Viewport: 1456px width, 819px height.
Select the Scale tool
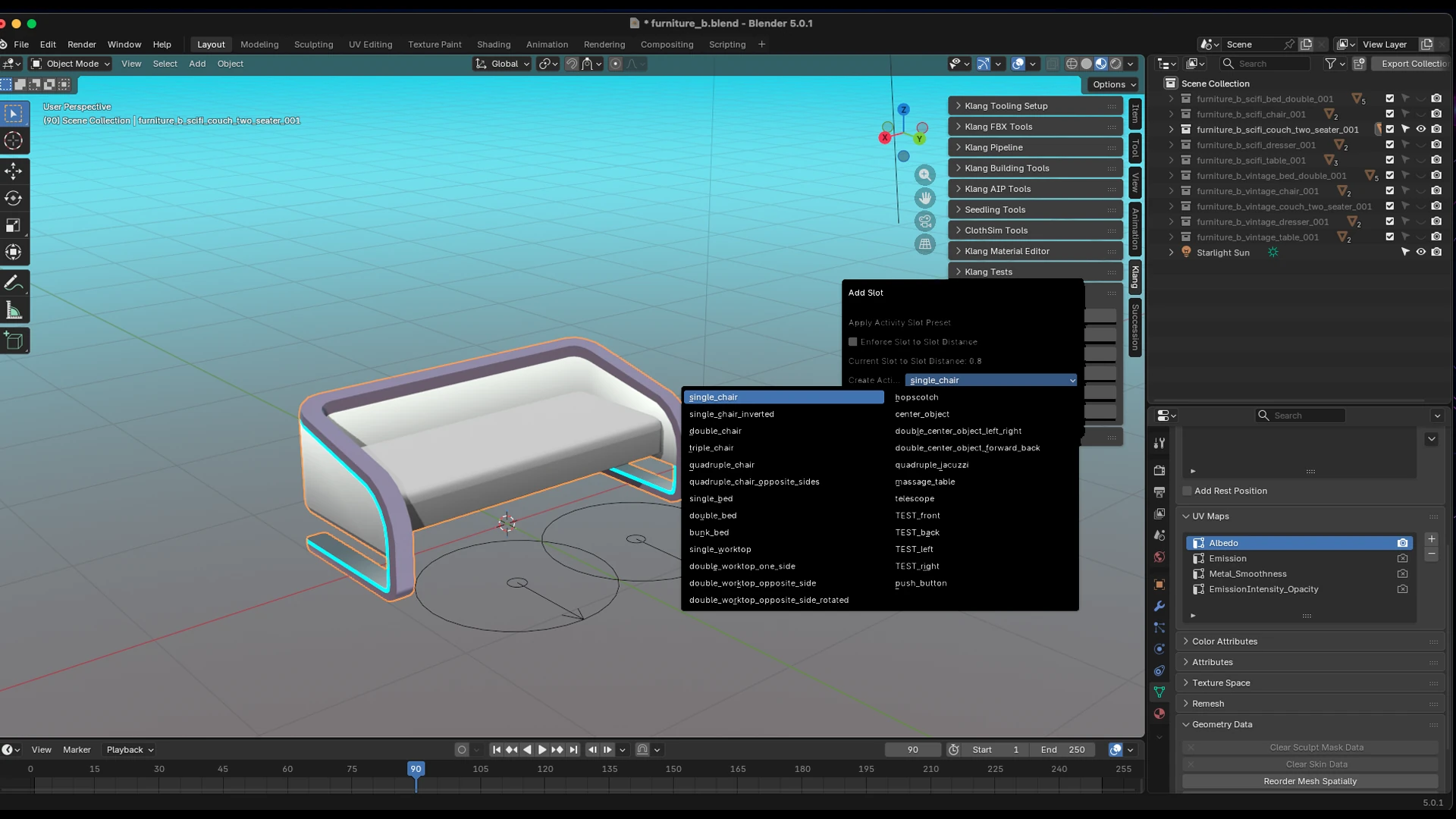tap(14, 225)
